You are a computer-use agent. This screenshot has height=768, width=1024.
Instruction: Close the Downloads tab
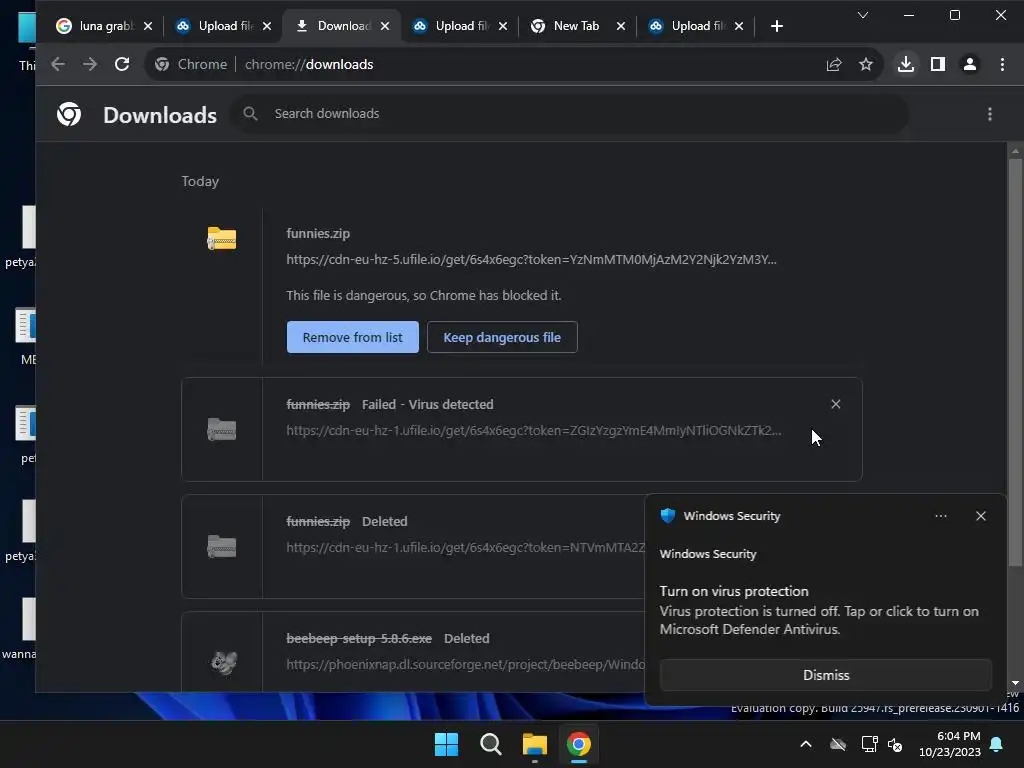pos(385,26)
